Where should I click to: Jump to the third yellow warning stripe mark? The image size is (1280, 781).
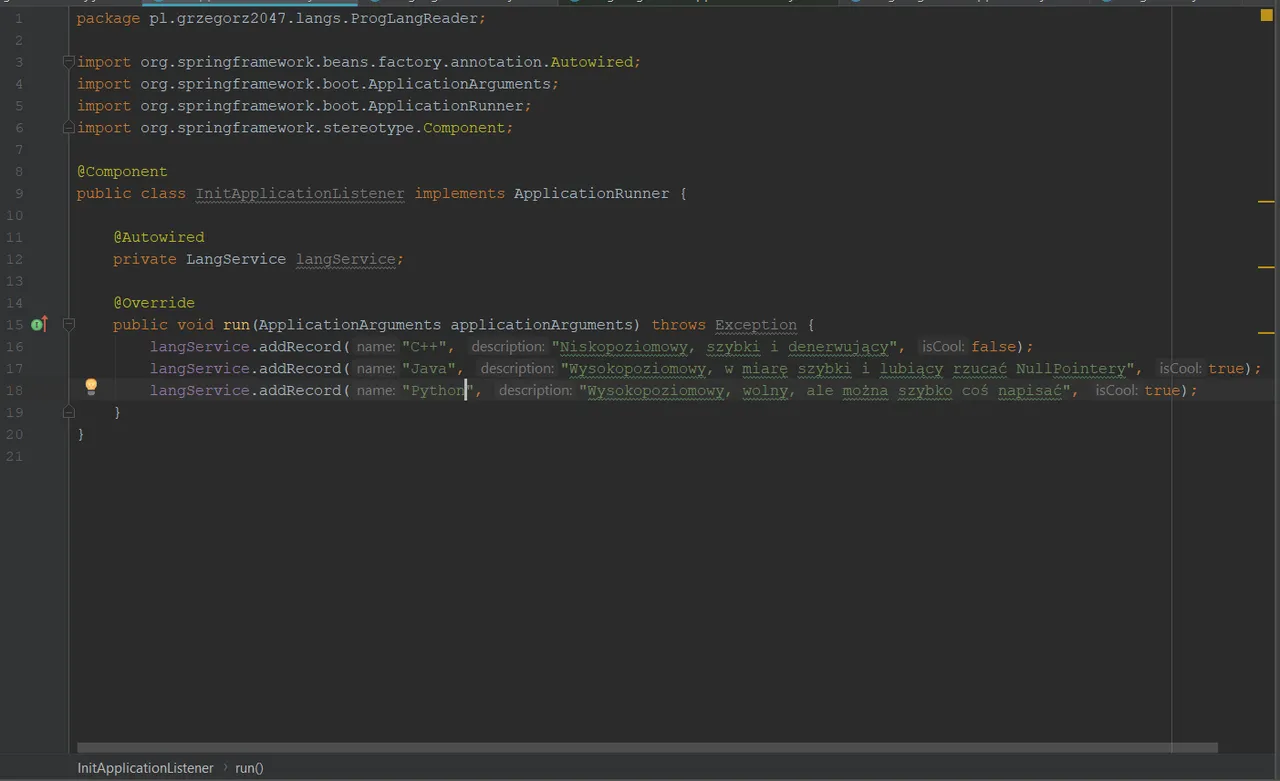[x=1266, y=332]
